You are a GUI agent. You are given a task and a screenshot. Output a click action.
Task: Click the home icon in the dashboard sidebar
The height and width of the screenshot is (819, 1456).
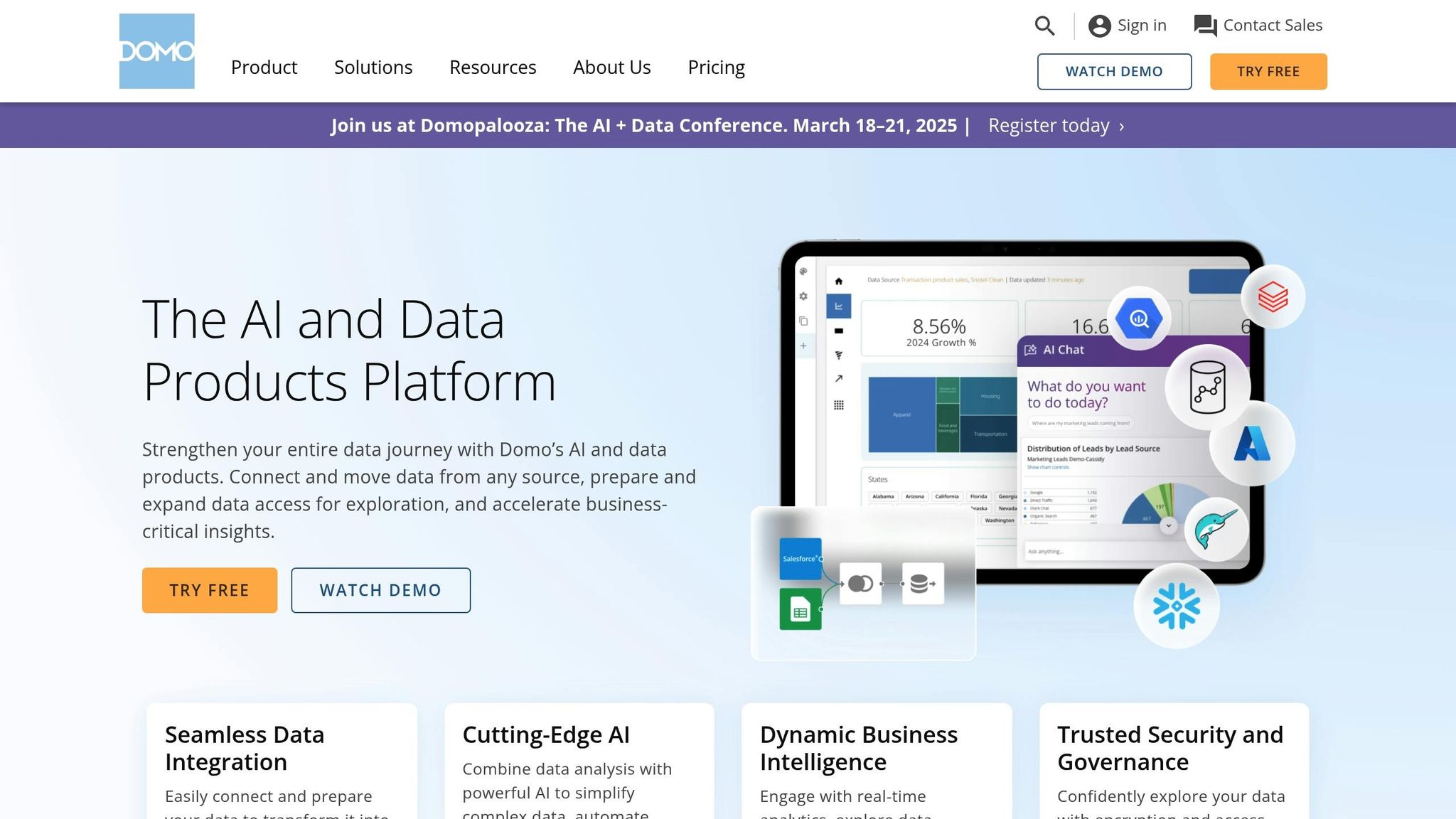839,282
